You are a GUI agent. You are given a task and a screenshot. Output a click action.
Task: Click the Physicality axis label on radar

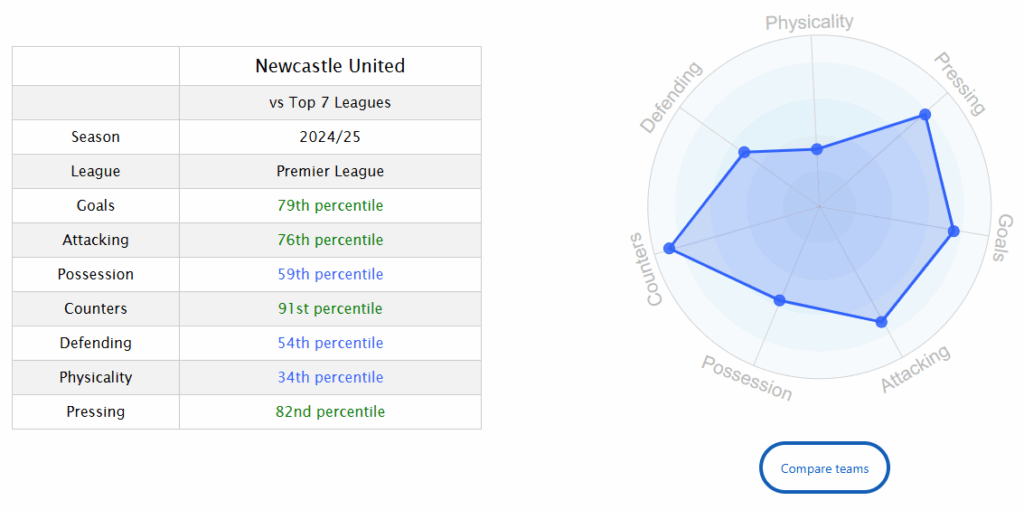[809, 22]
